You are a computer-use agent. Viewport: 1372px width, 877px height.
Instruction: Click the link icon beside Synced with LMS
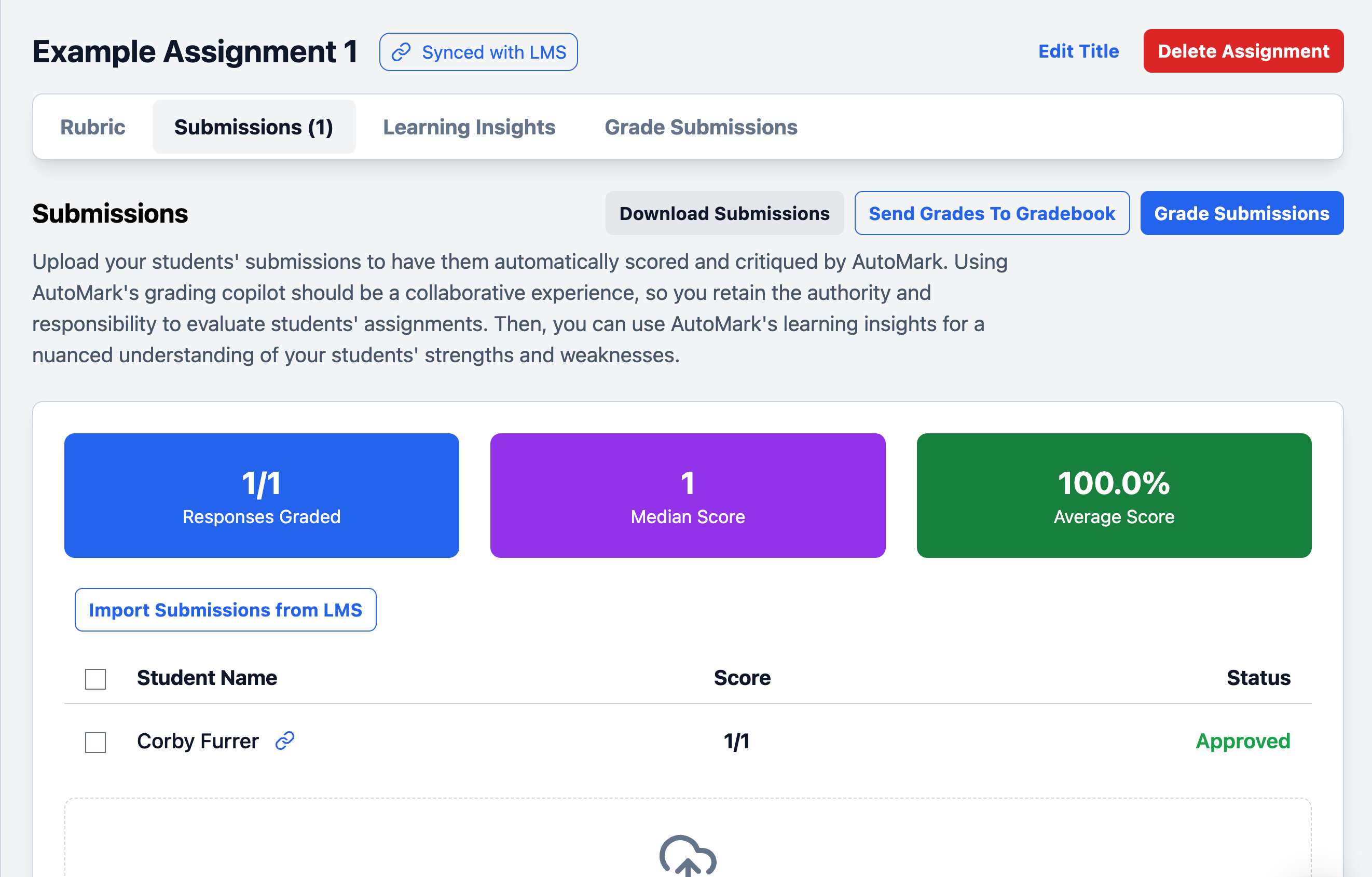[402, 51]
